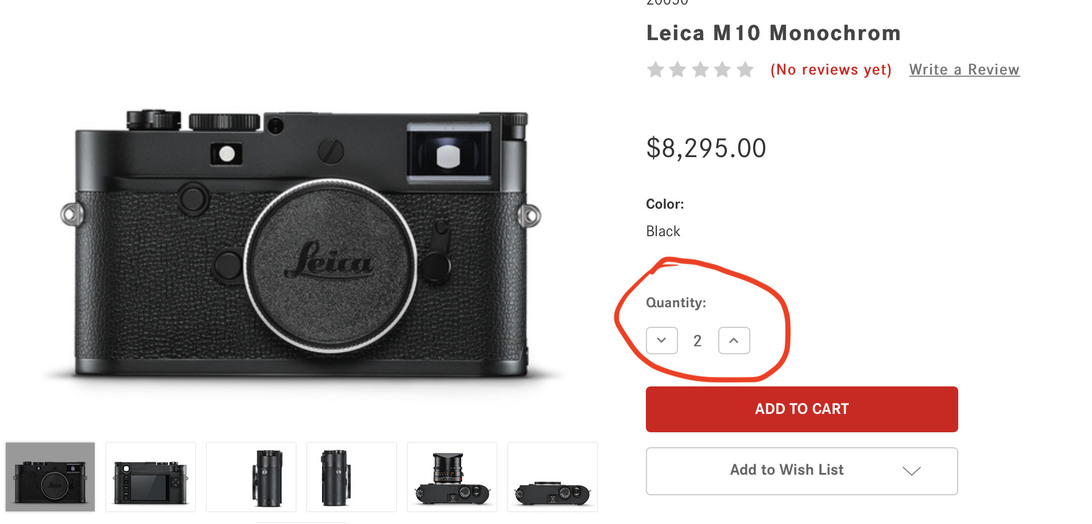Click the first rating star
Viewport: 1092px width, 524px height.
656,70
